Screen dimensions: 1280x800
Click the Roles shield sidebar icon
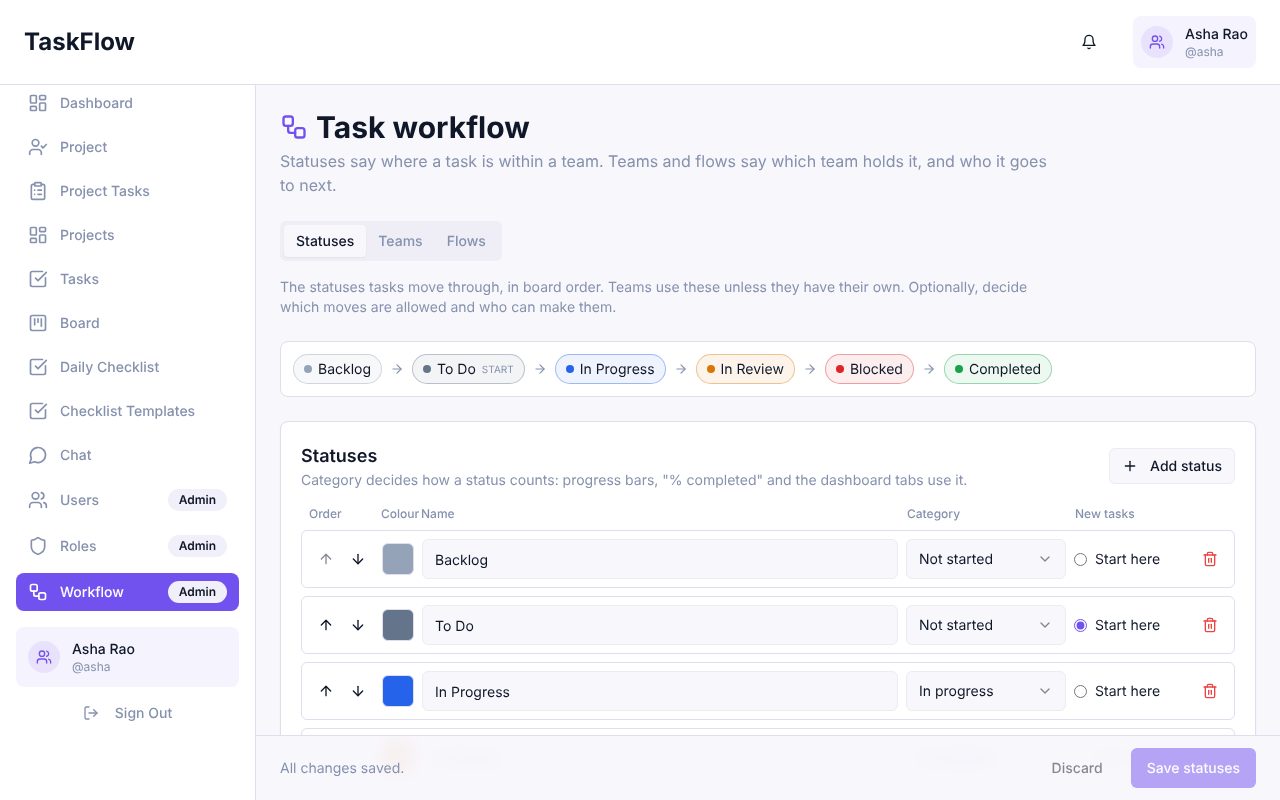(38, 546)
